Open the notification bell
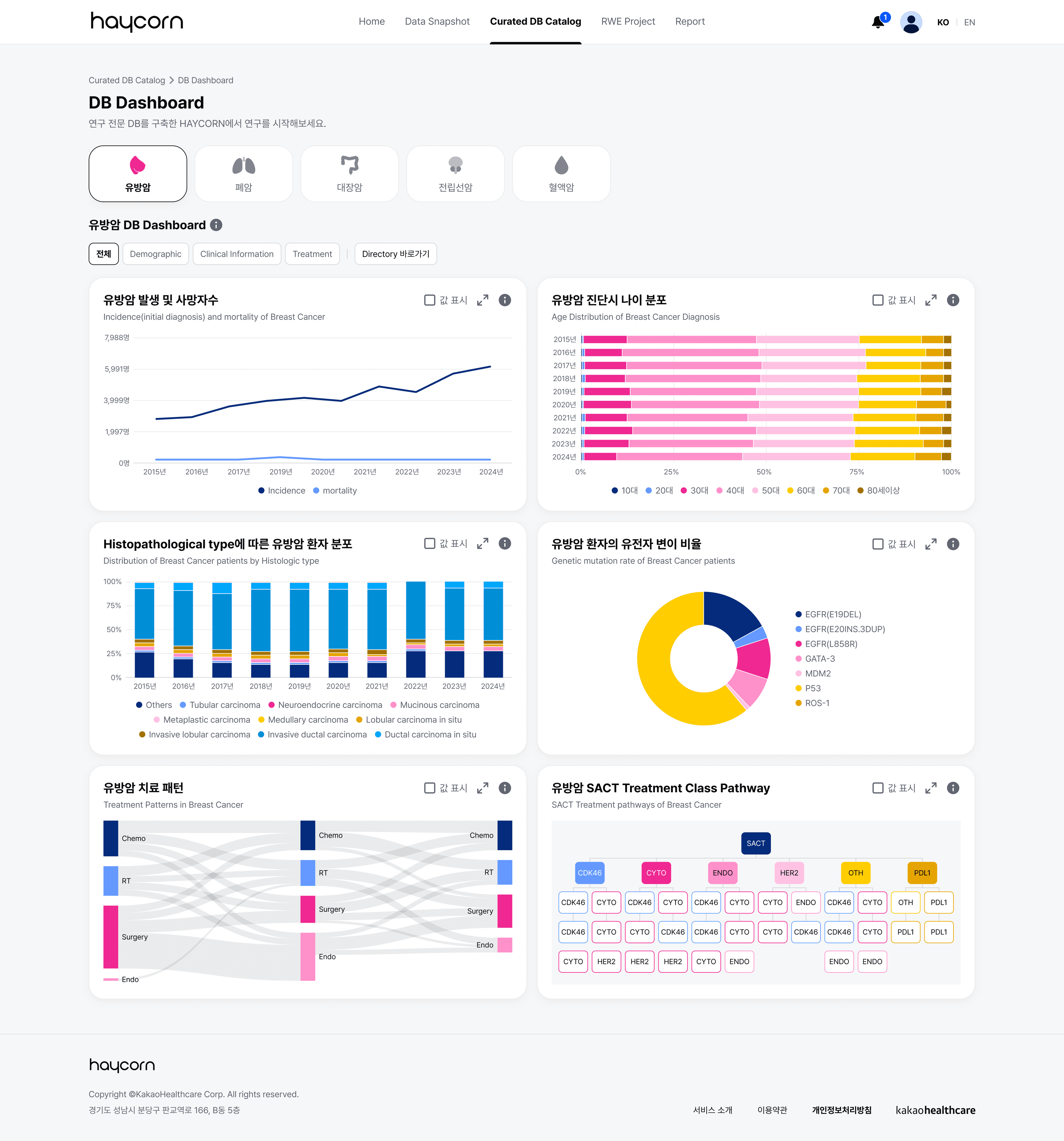This screenshot has height=1141, width=1064. pyautogui.click(x=877, y=22)
